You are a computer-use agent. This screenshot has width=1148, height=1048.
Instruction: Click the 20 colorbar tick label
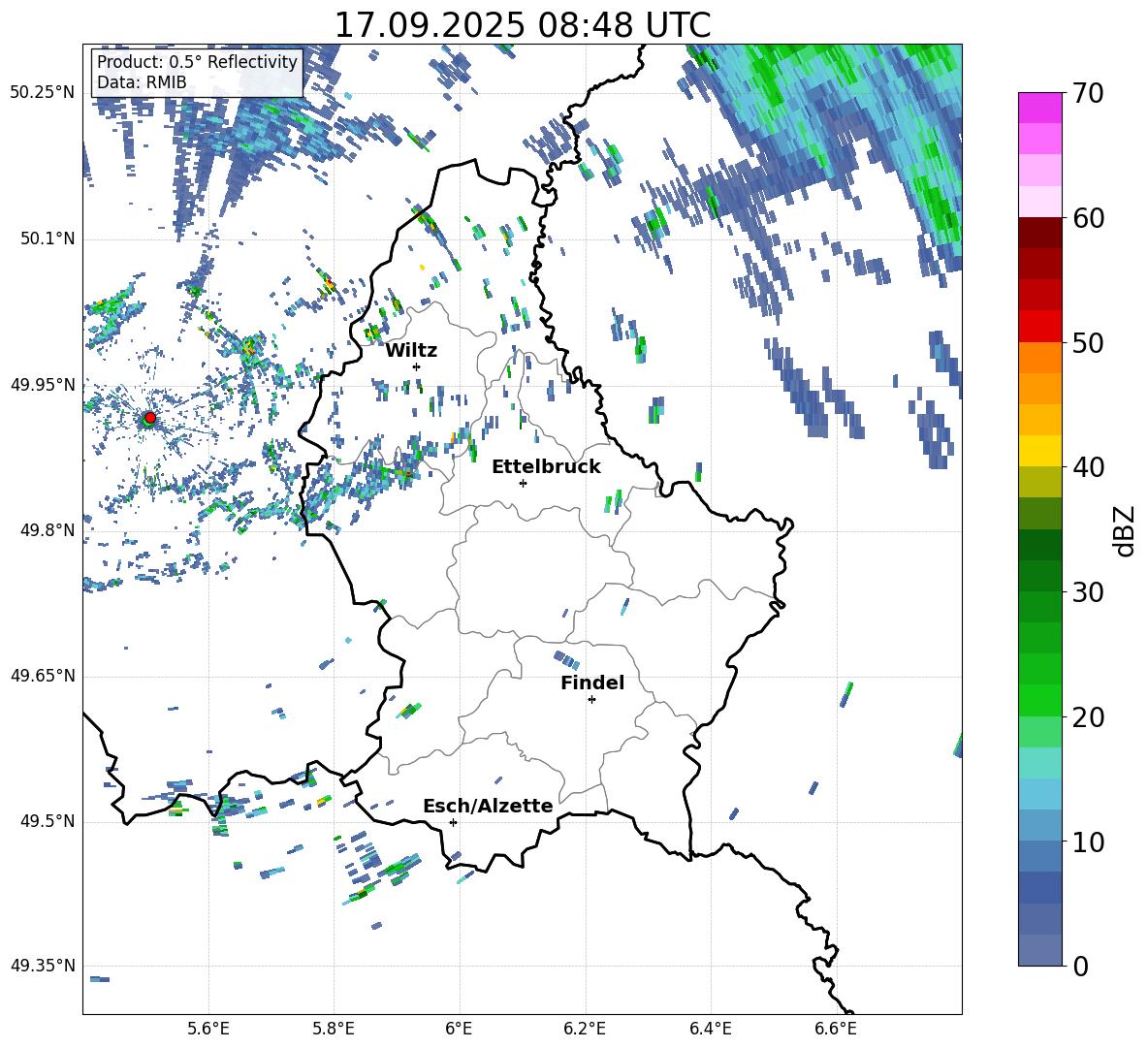coord(1089,717)
